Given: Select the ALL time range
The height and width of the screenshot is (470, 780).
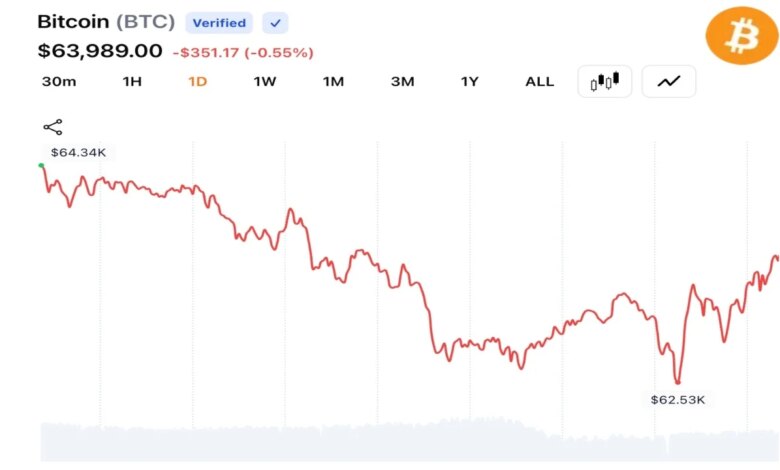Looking at the screenshot, I should (x=540, y=82).
